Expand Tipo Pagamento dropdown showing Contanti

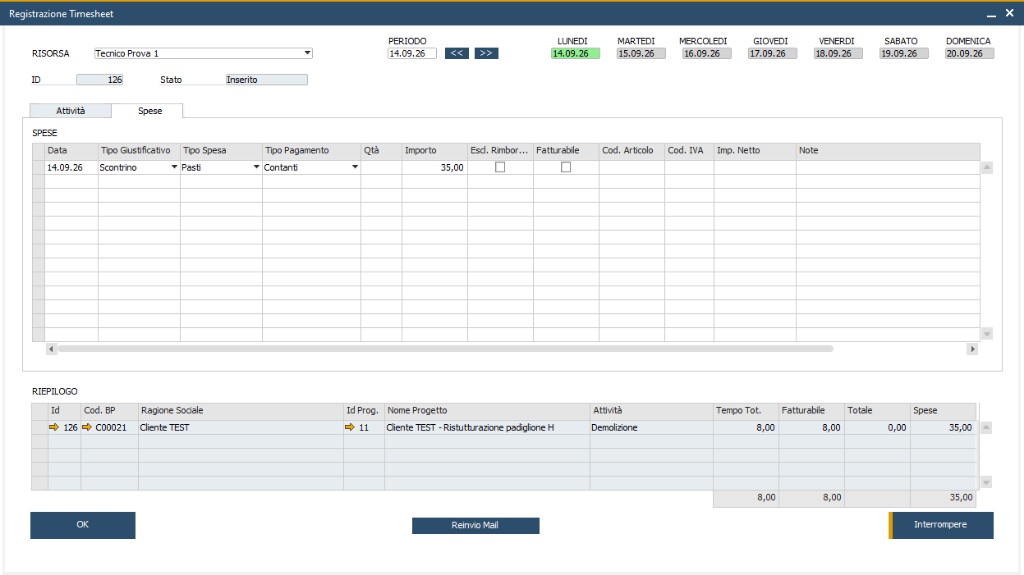pyautogui.click(x=355, y=167)
